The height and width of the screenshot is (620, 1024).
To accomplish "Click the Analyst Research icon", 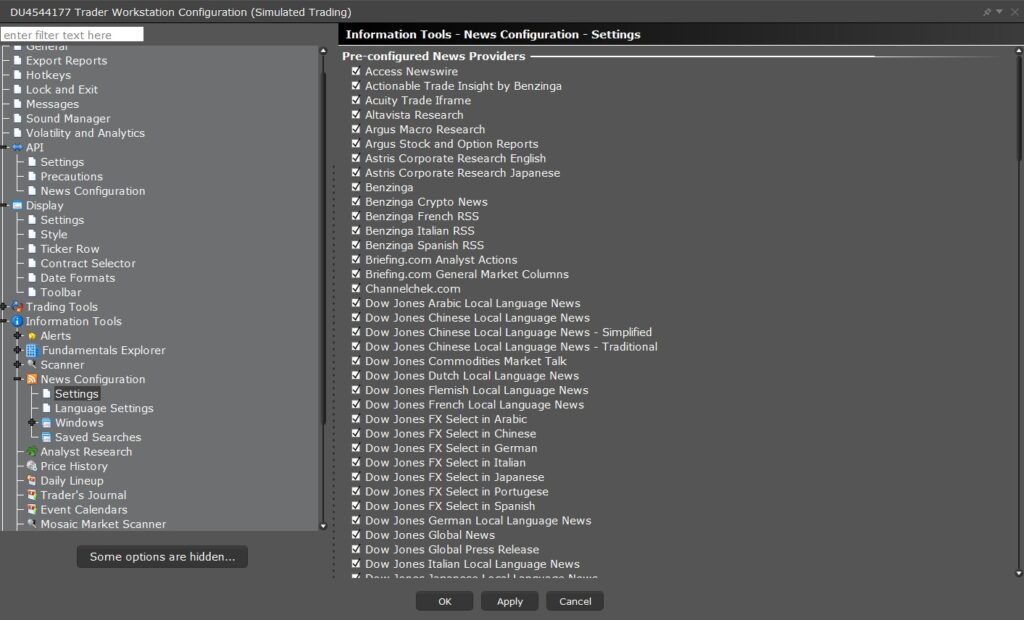I will pyautogui.click(x=31, y=451).
